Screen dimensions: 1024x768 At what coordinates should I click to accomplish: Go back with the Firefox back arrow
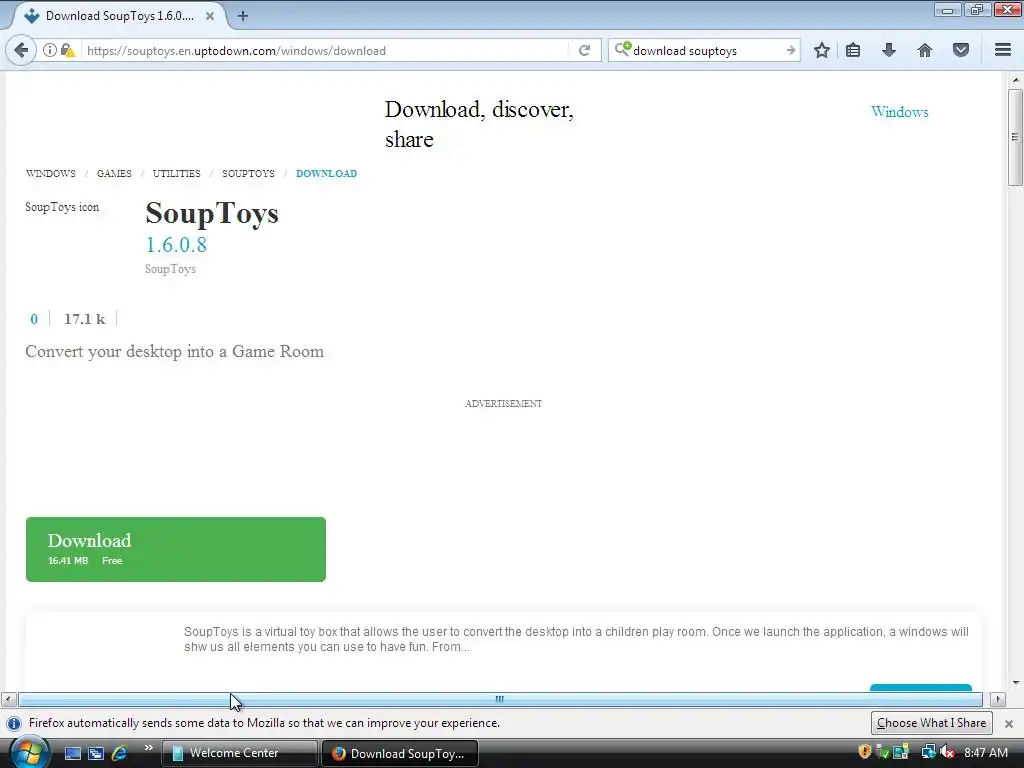tap(21, 50)
